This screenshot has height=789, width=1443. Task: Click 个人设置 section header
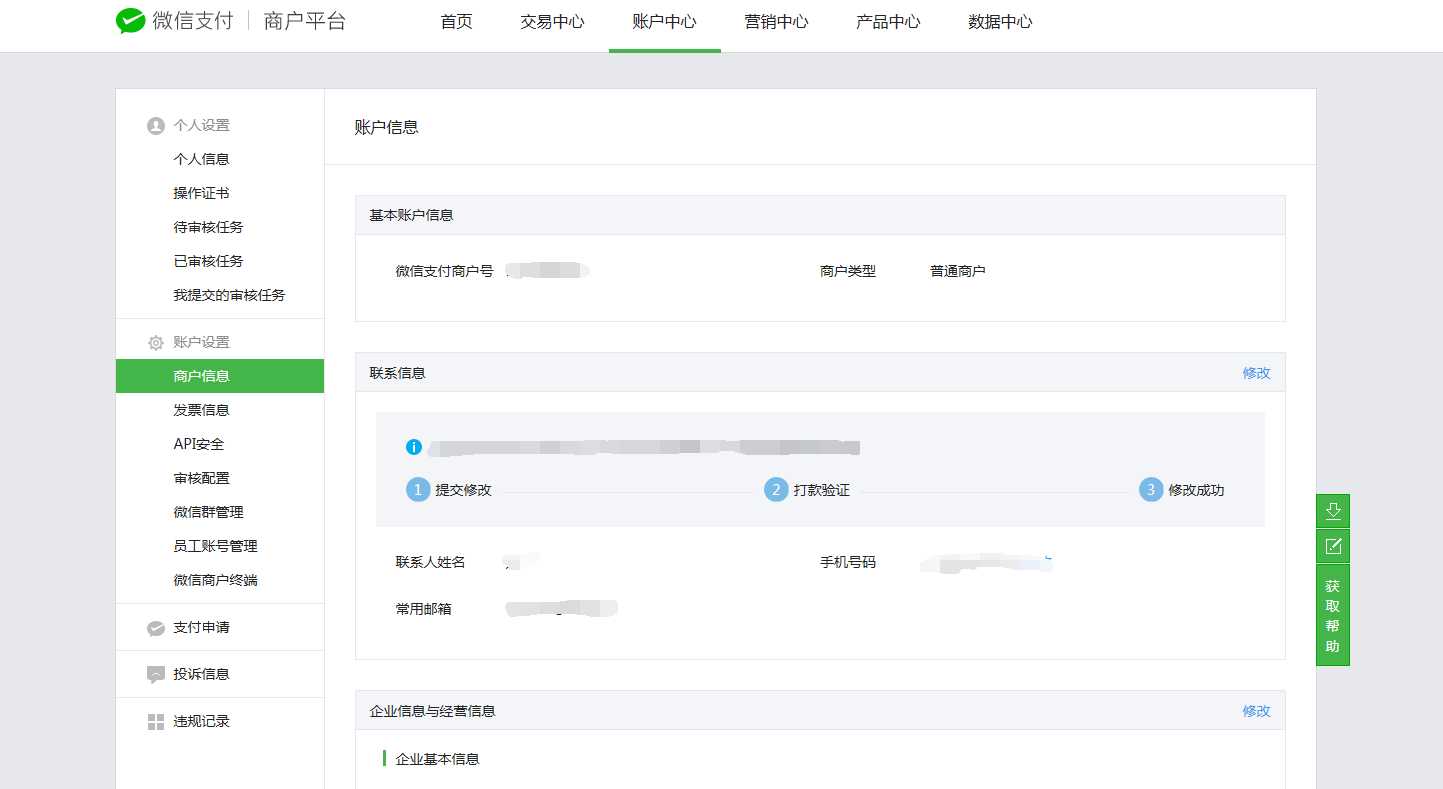pos(201,125)
